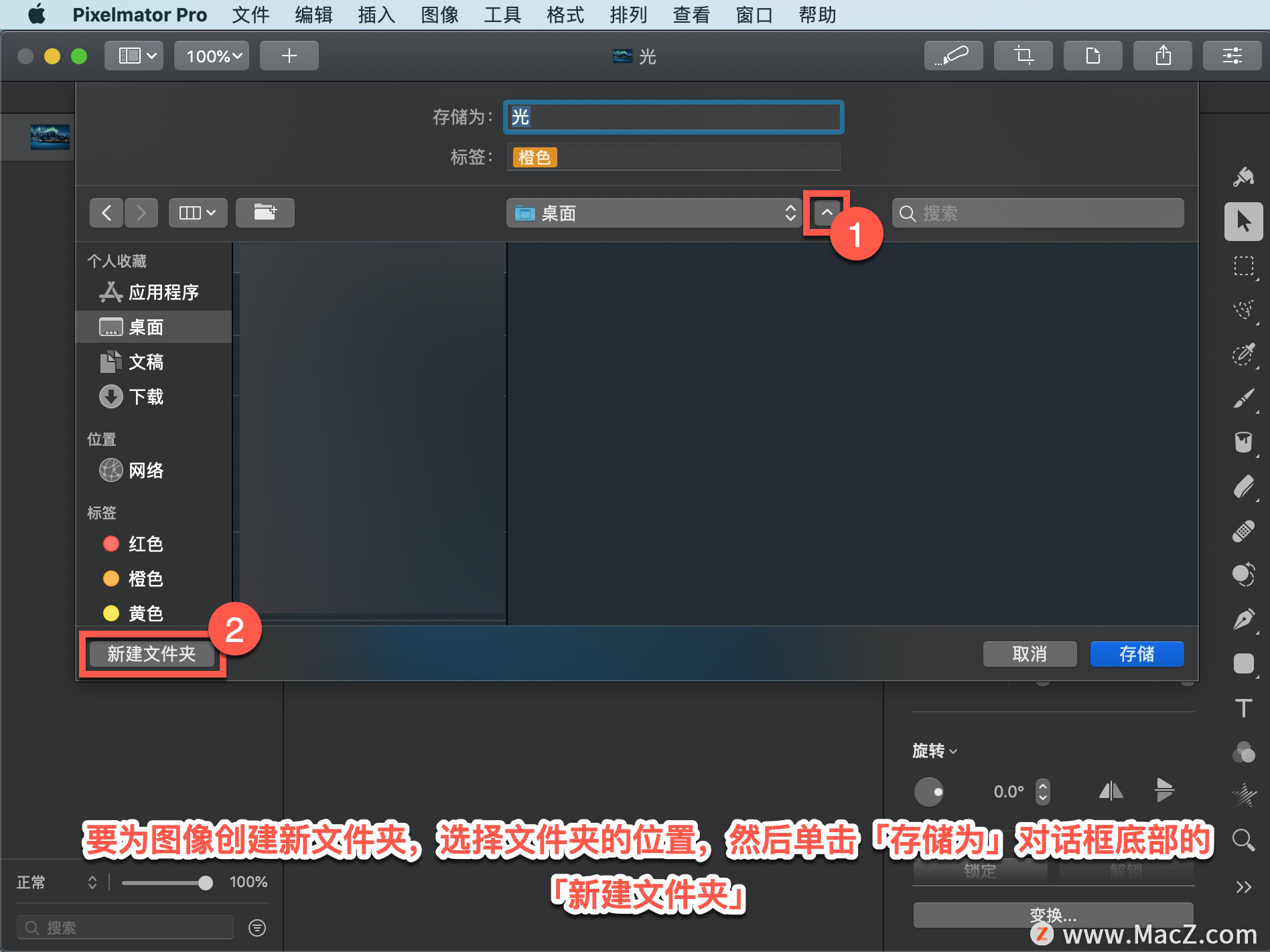
Task: Click the 标签 tags field
Action: point(673,157)
